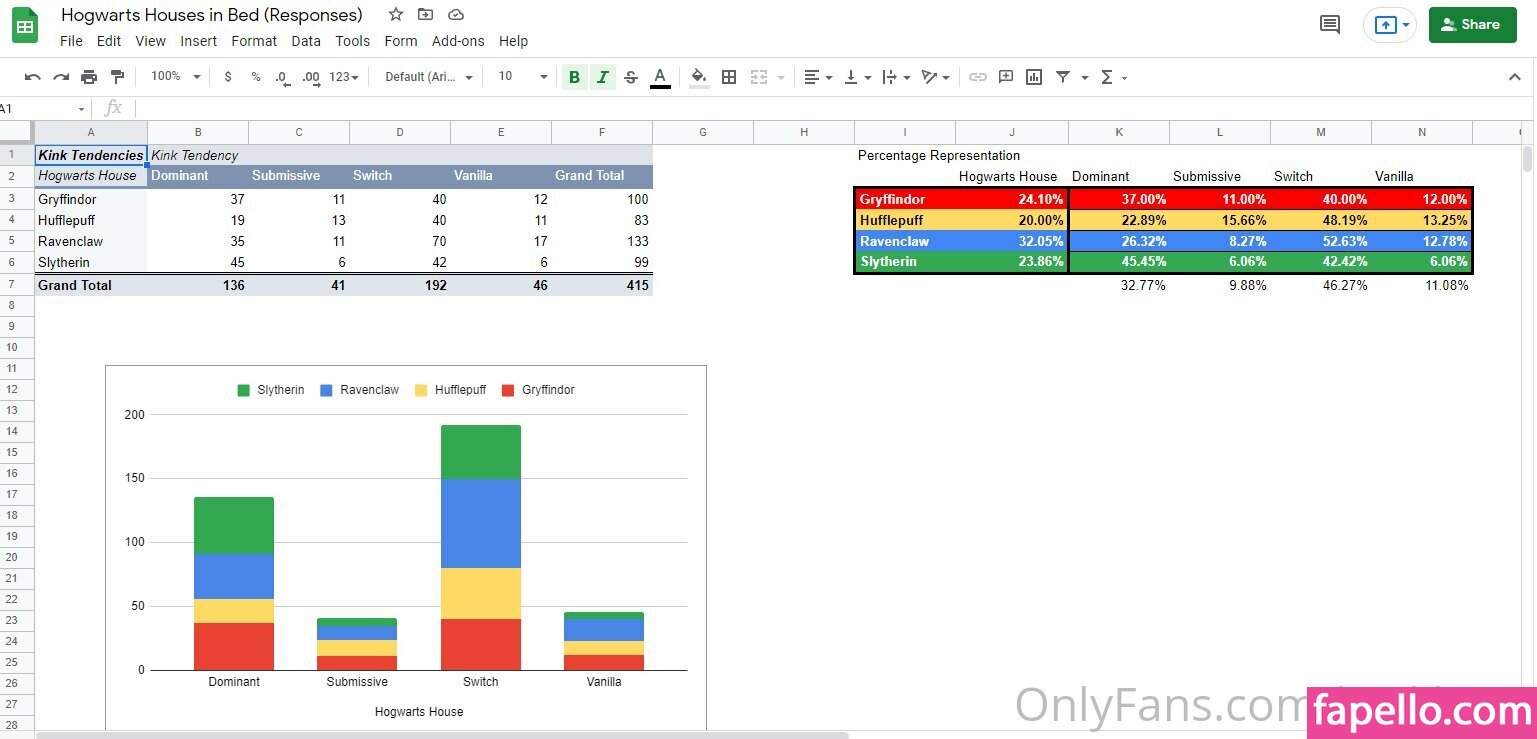The width and height of the screenshot is (1537, 739).
Task: Insert a link using chain icon
Action: (x=978, y=77)
